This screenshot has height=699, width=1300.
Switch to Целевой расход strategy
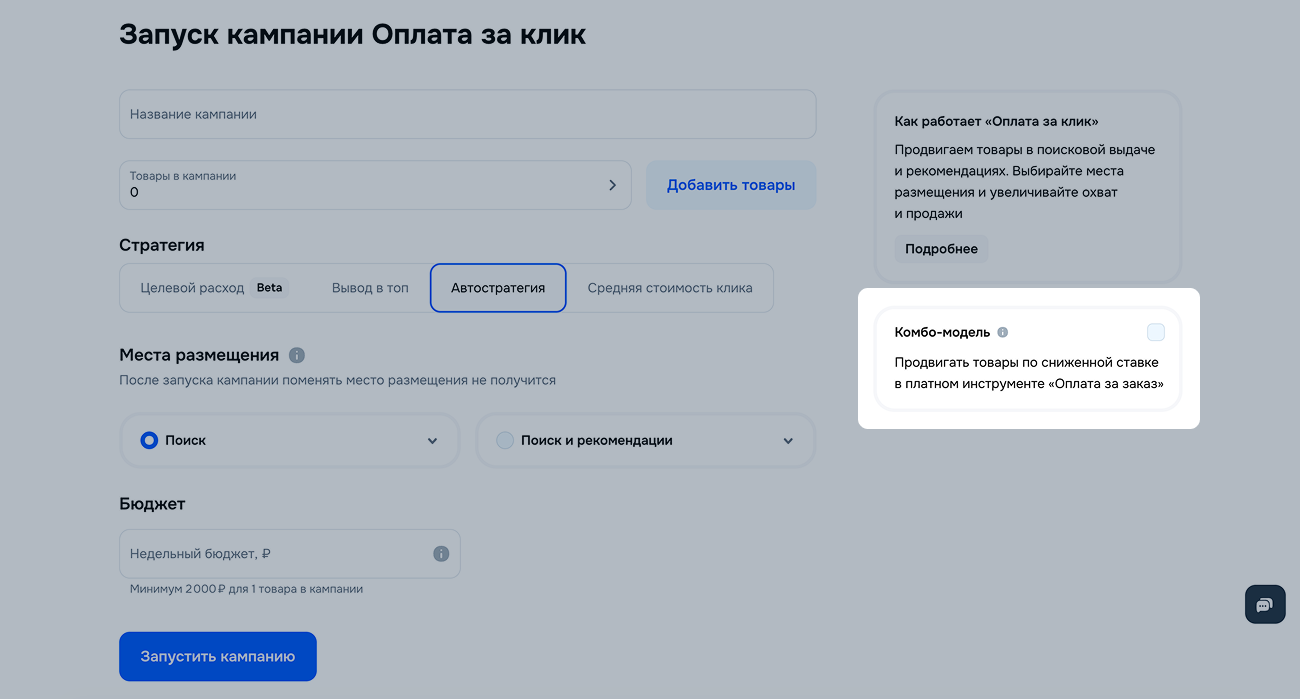tap(192, 288)
